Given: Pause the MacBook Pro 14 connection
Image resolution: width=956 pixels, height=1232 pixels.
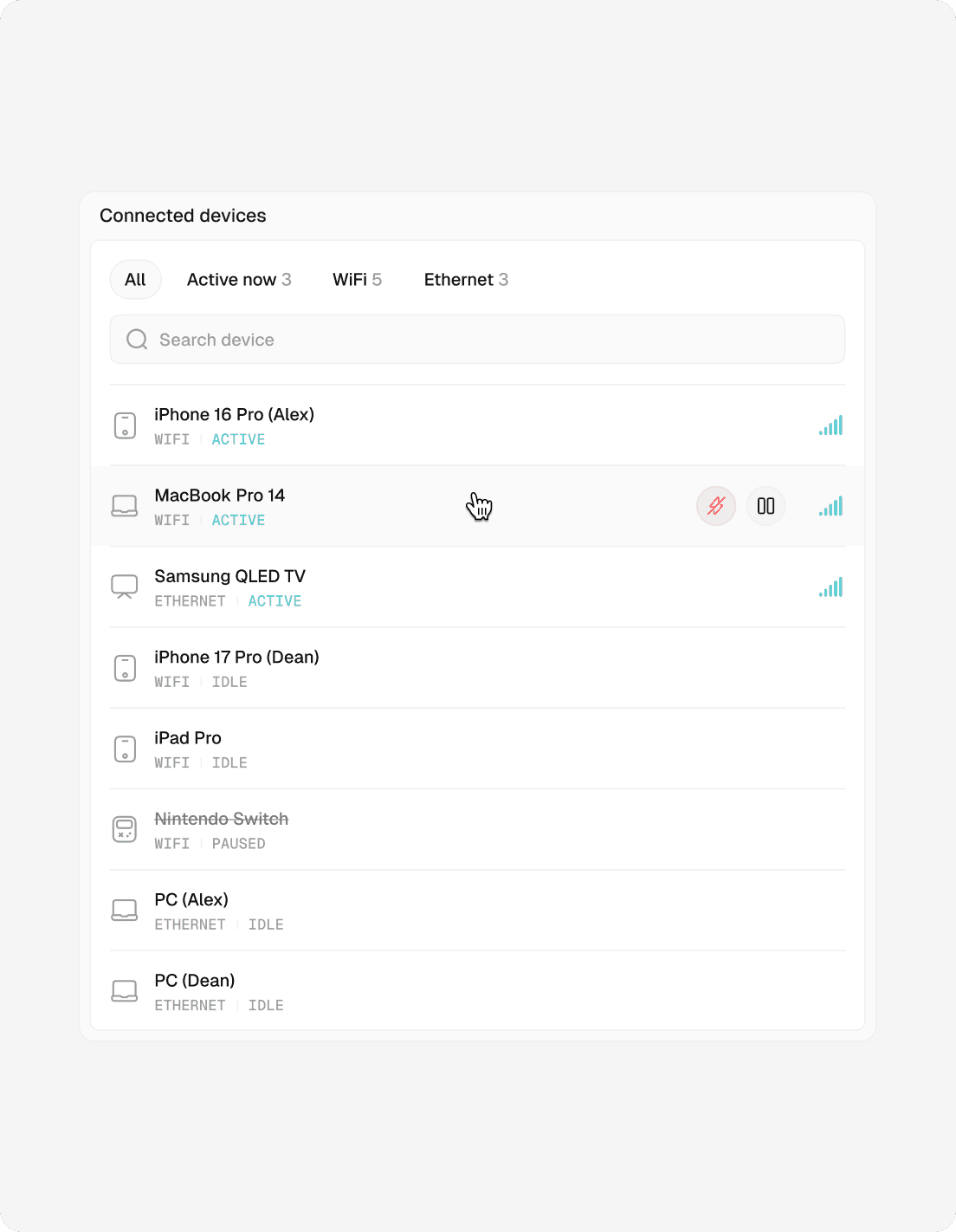Looking at the screenshot, I should (x=766, y=506).
